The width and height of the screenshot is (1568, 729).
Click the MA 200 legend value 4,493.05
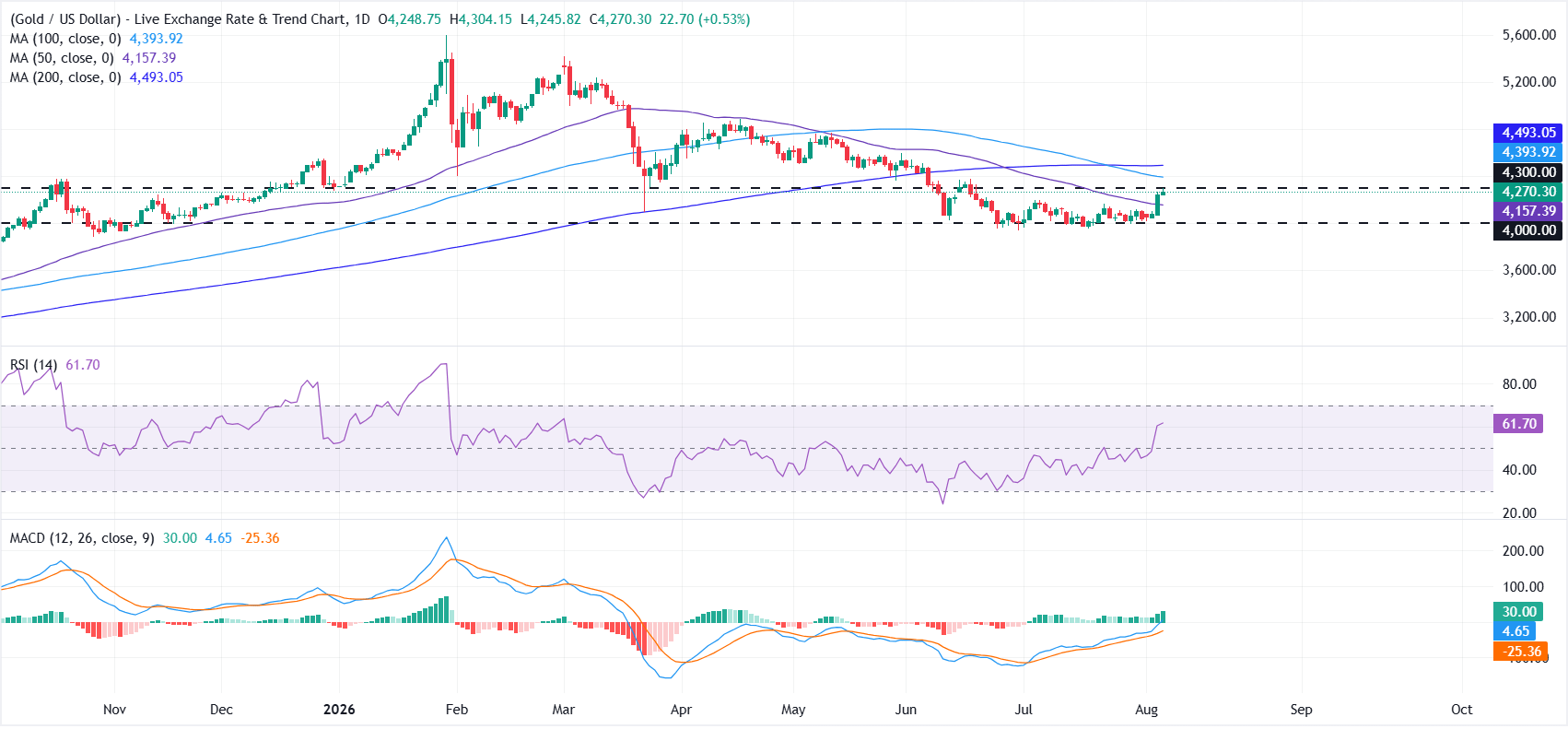157,77
